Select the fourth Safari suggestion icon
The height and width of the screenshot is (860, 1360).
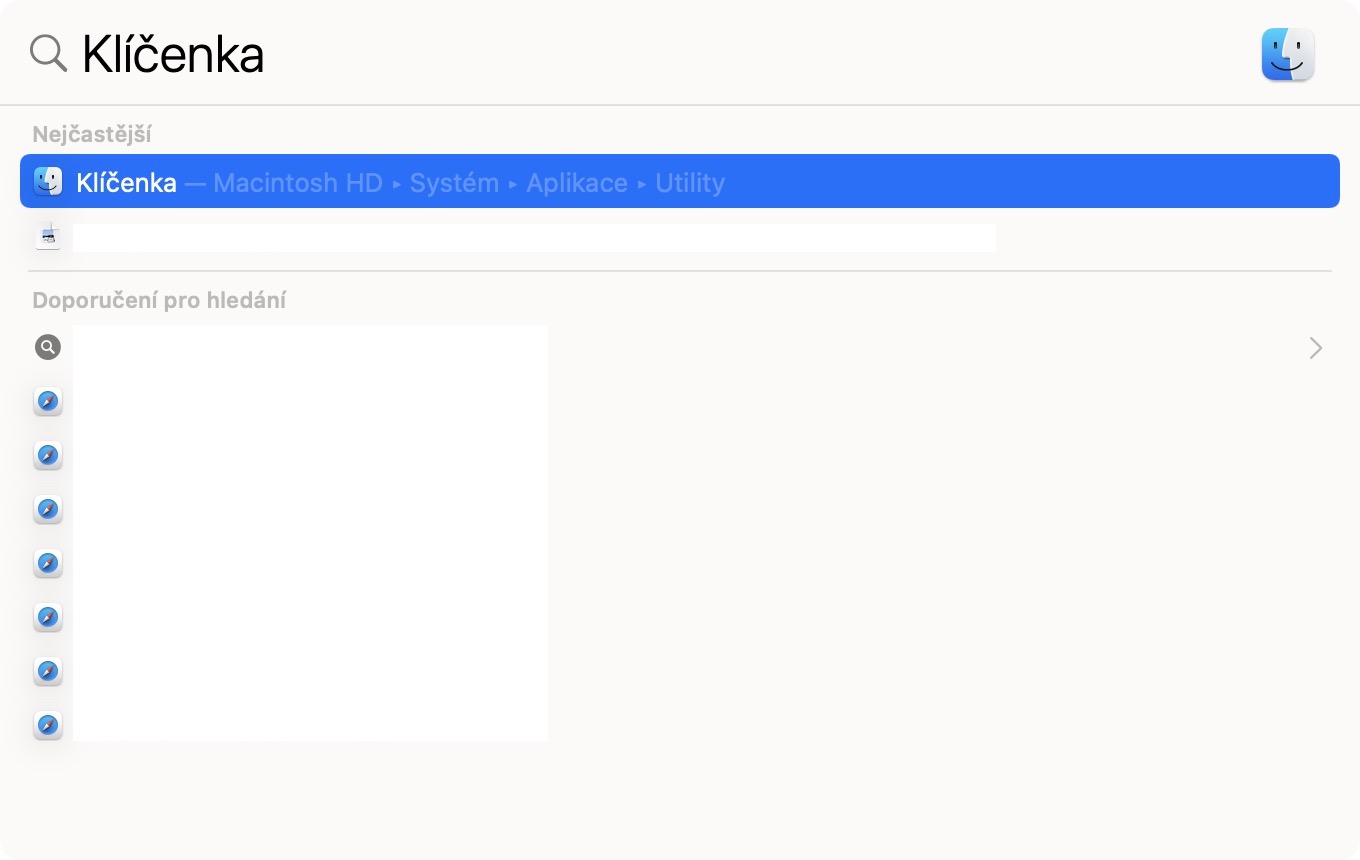point(48,564)
